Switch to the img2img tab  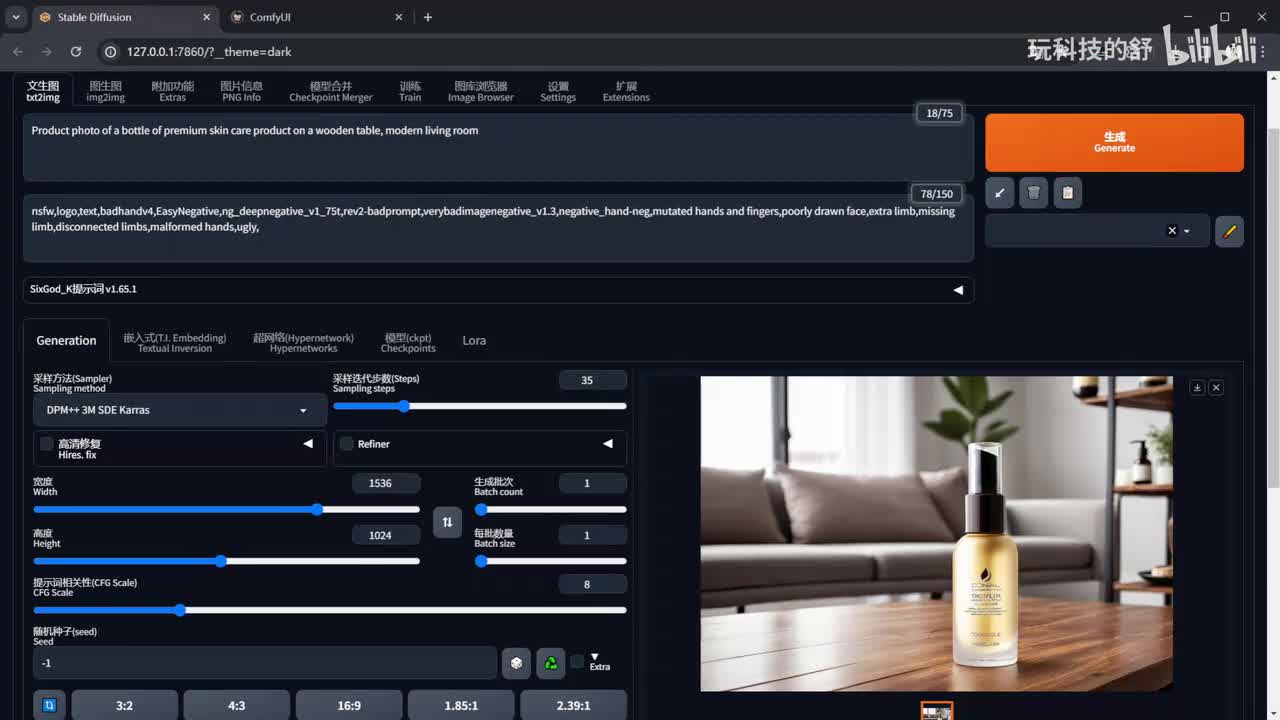(105, 91)
